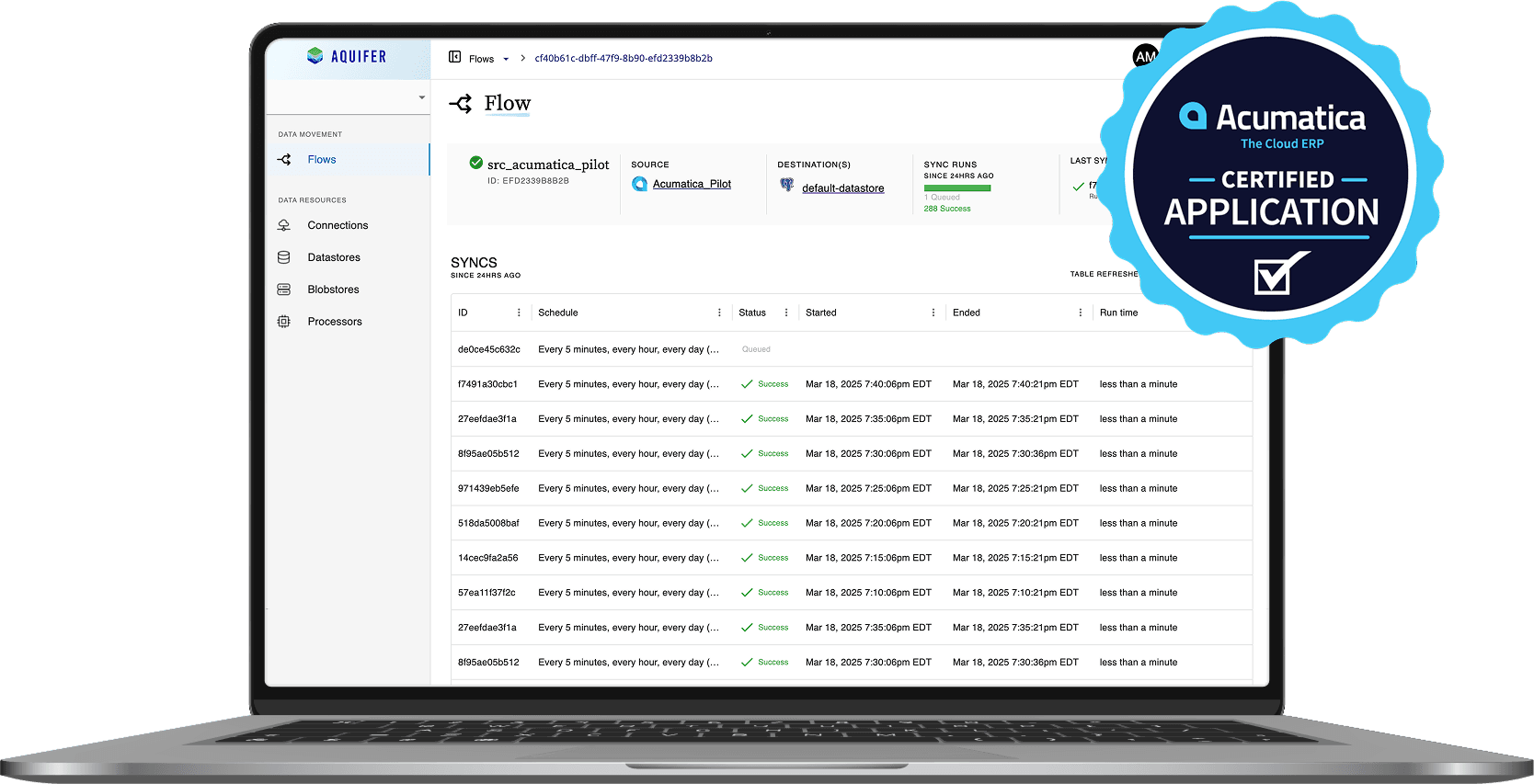Expand the sidebar workspace dropdown
Image resolution: width=1534 pixels, height=784 pixels.
tap(422, 97)
